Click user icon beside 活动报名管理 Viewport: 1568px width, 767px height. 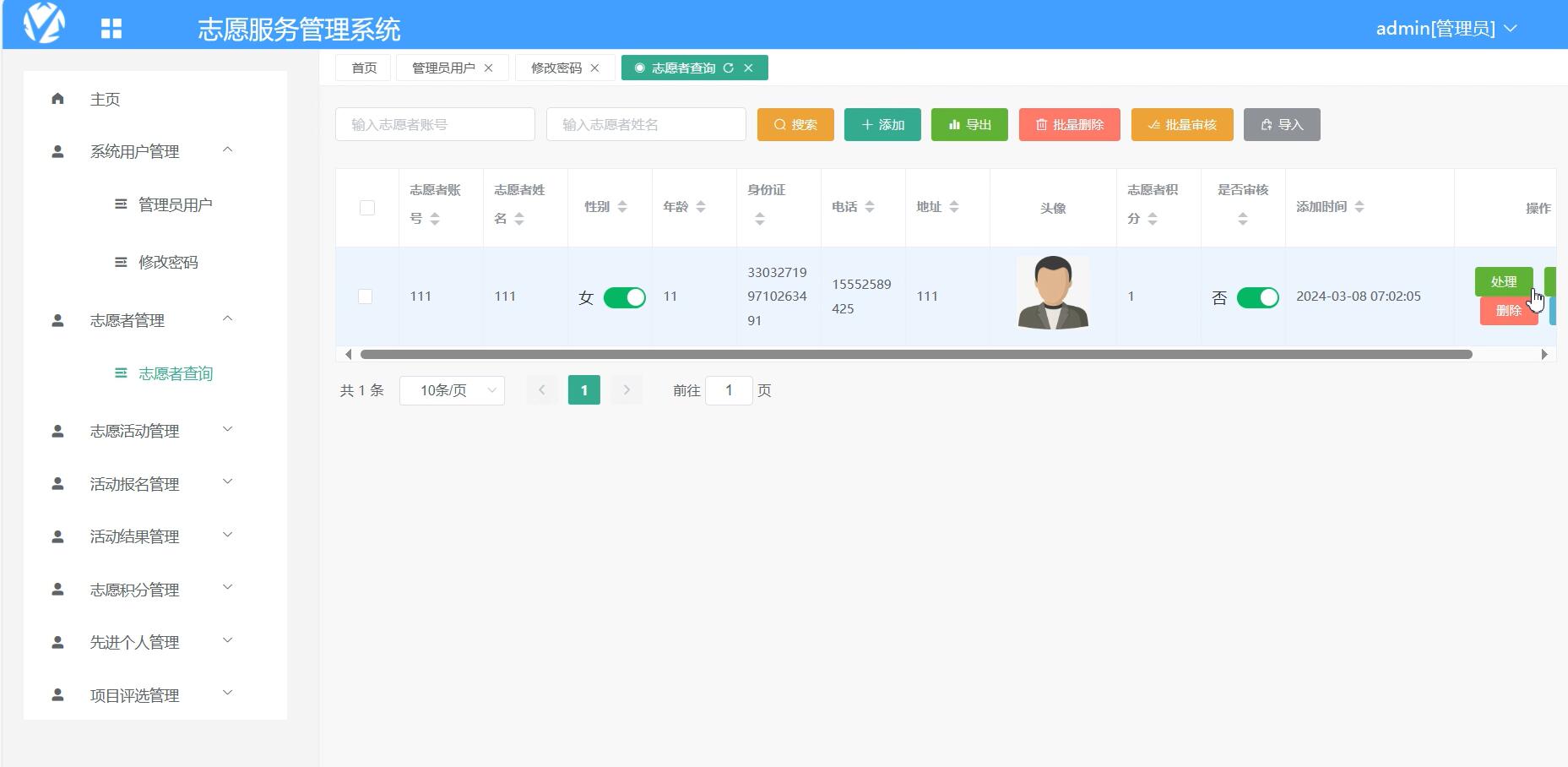coord(57,484)
